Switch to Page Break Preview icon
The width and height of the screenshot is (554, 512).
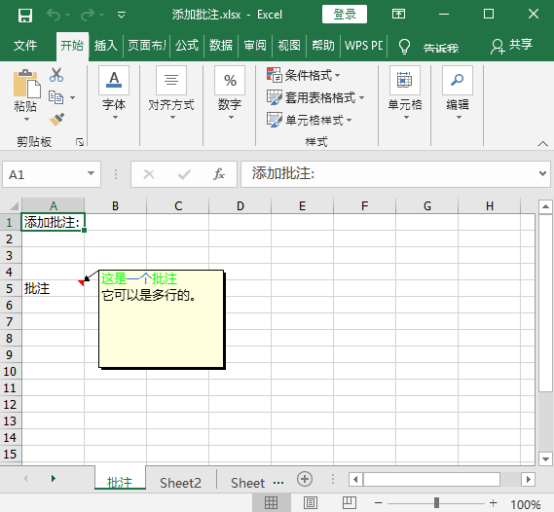(349, 502)
